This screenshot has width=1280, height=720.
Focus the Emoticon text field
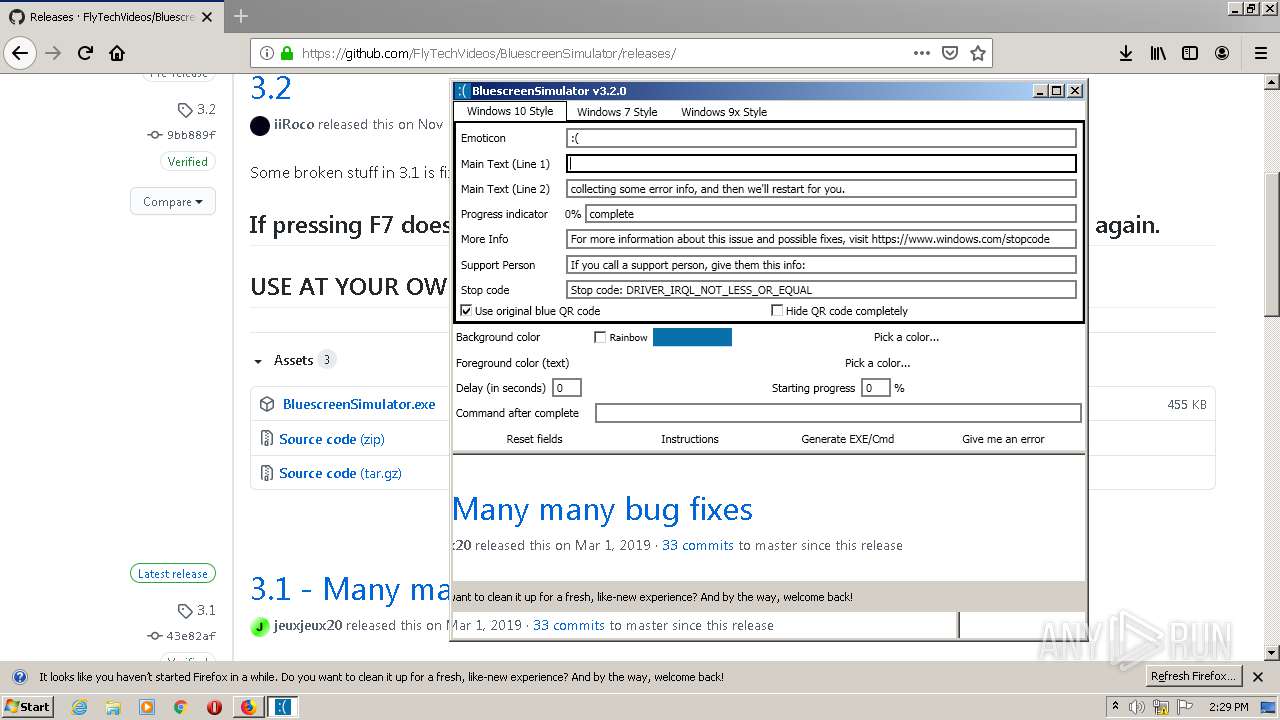click(821, 138)
